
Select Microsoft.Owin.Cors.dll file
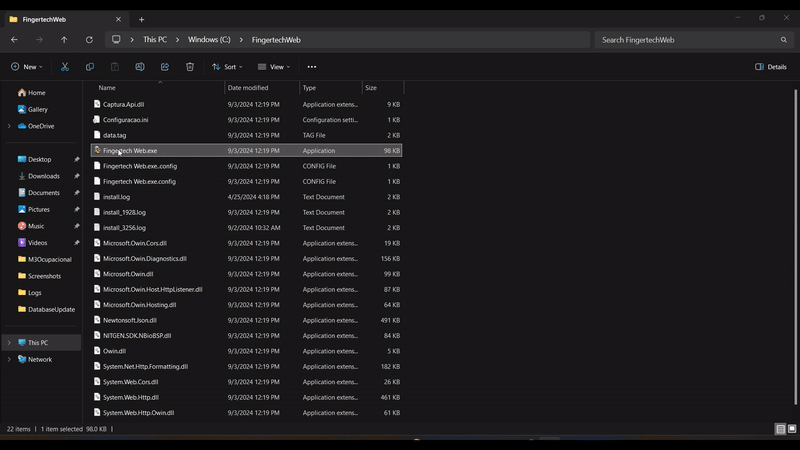(246, 243)
